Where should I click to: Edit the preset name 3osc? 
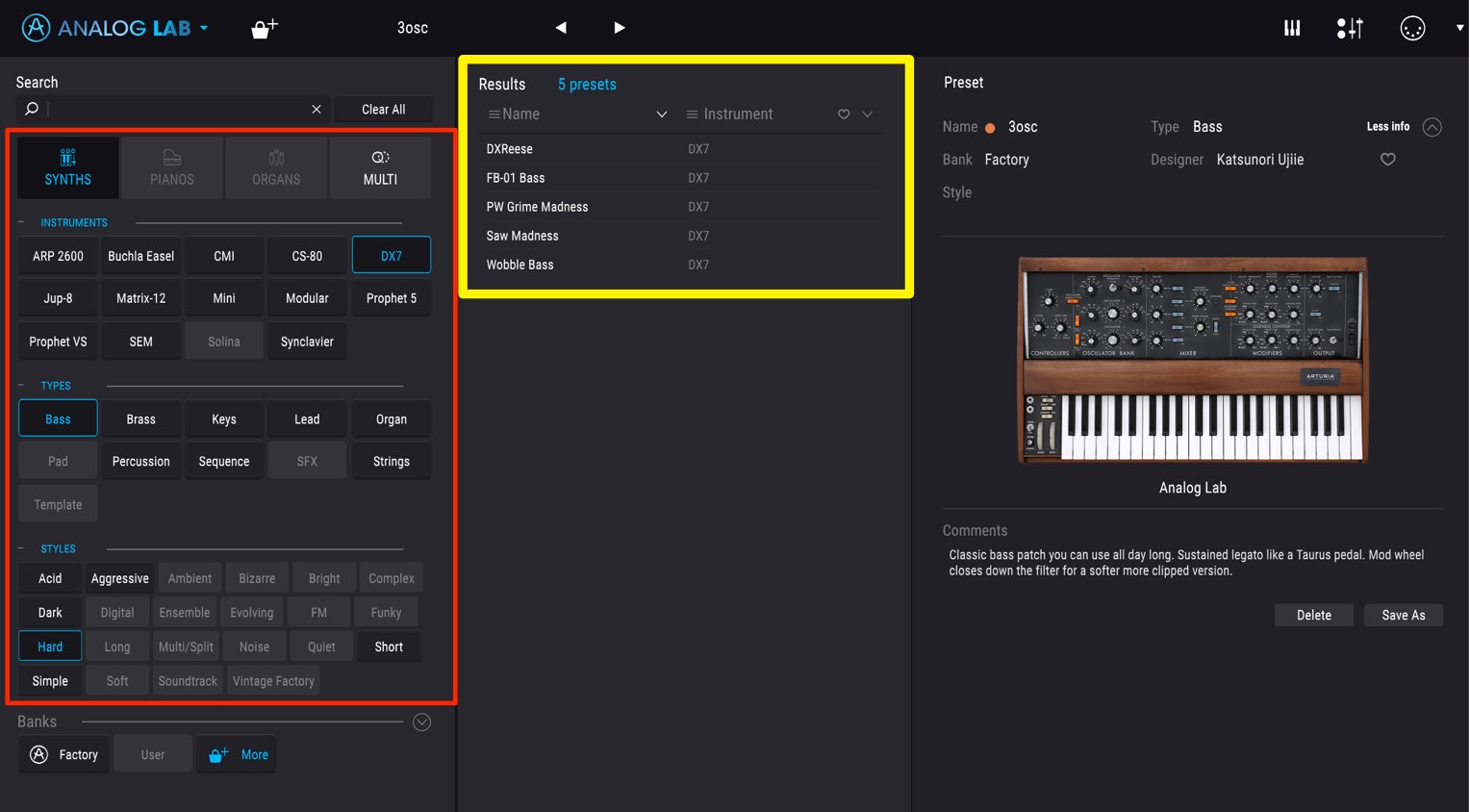pos(1023,127)
